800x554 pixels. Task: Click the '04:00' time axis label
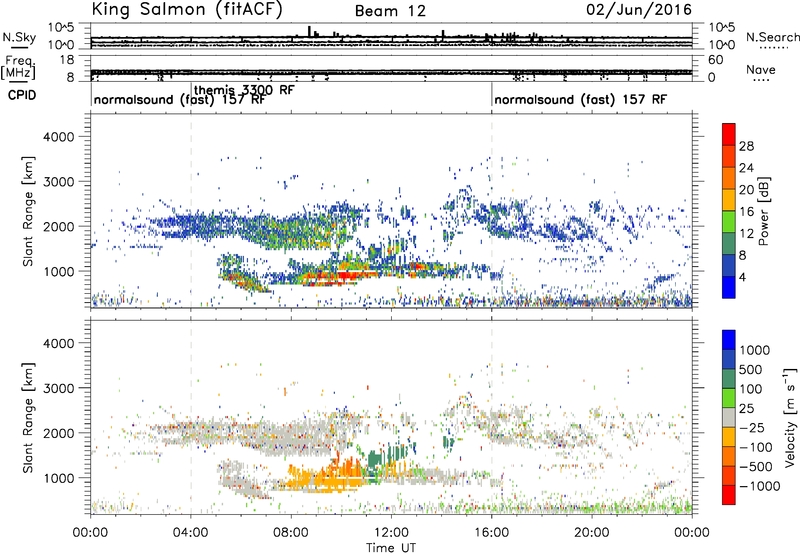(x=191, y=533)
